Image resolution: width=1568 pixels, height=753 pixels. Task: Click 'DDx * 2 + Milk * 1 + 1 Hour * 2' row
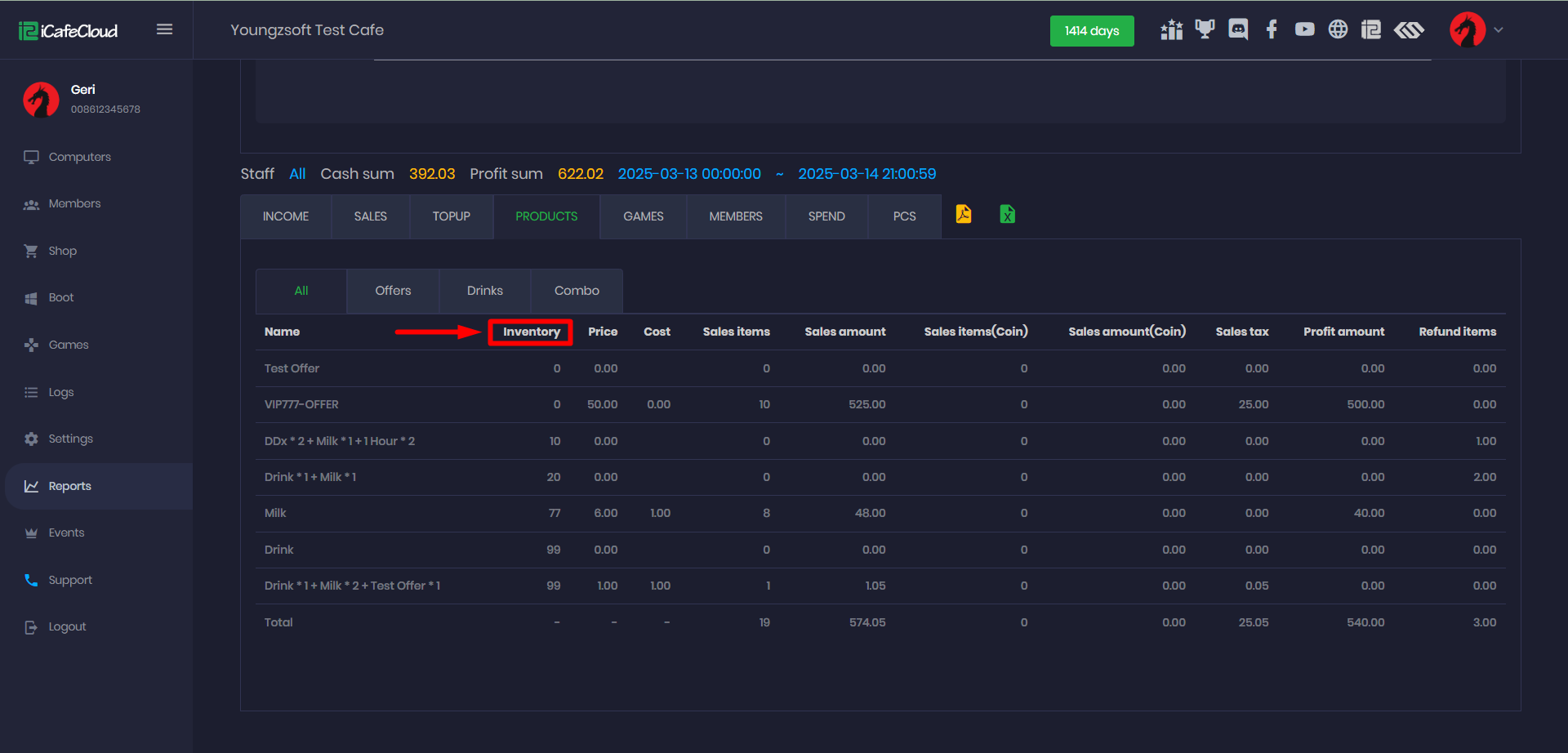pos(880,441)
